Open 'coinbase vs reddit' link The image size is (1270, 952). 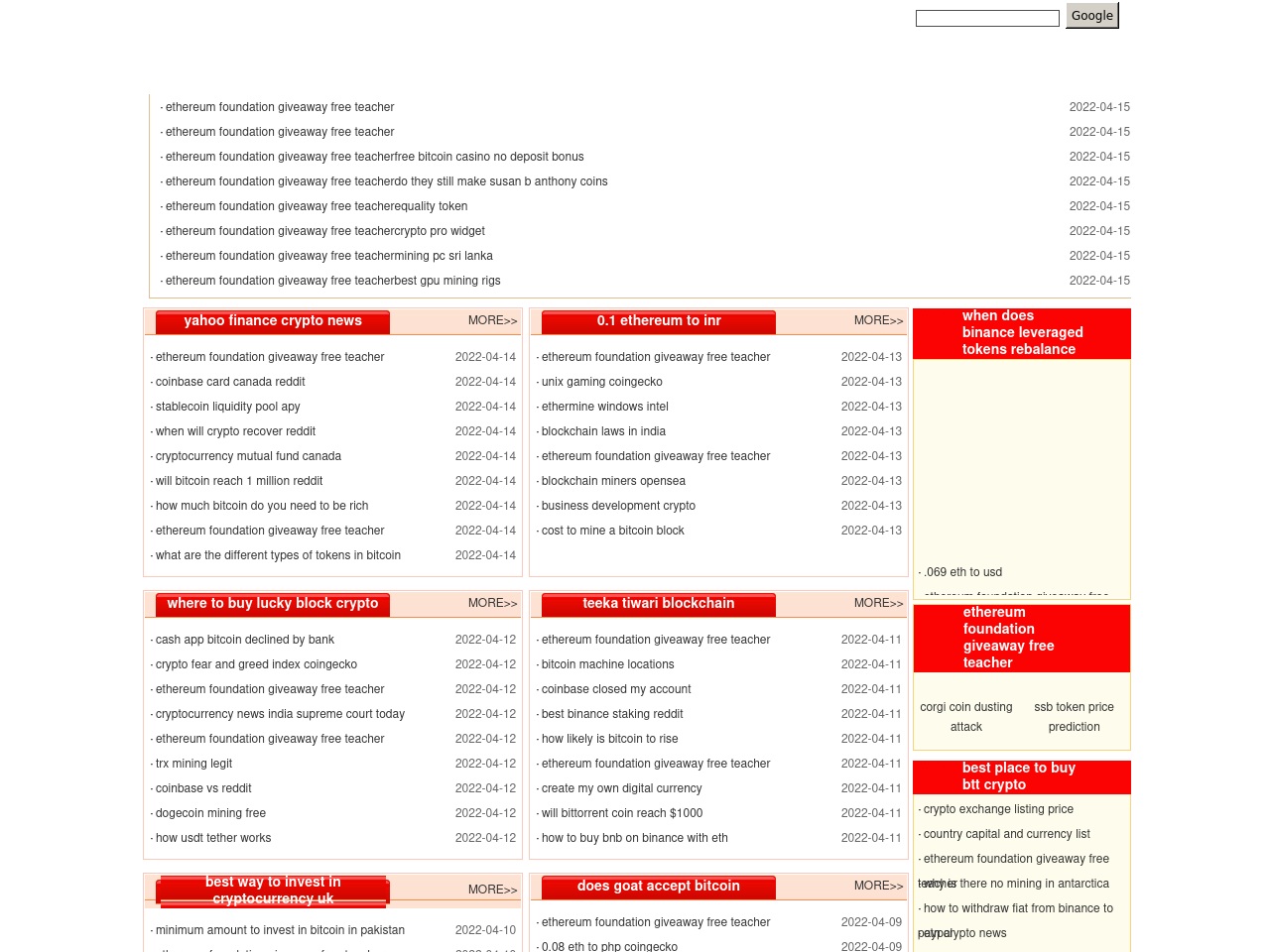(x=203, y=788)
